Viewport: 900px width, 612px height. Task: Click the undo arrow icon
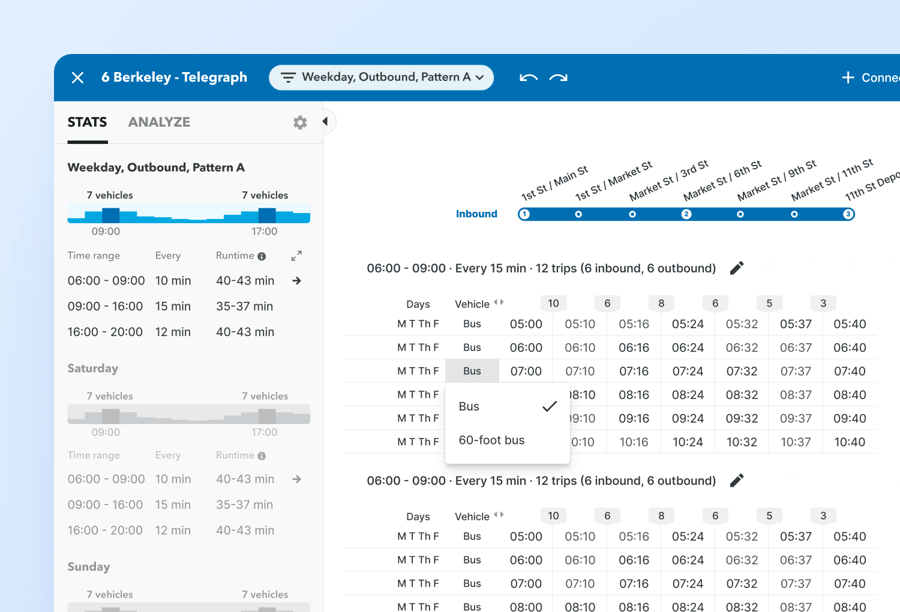528,78
